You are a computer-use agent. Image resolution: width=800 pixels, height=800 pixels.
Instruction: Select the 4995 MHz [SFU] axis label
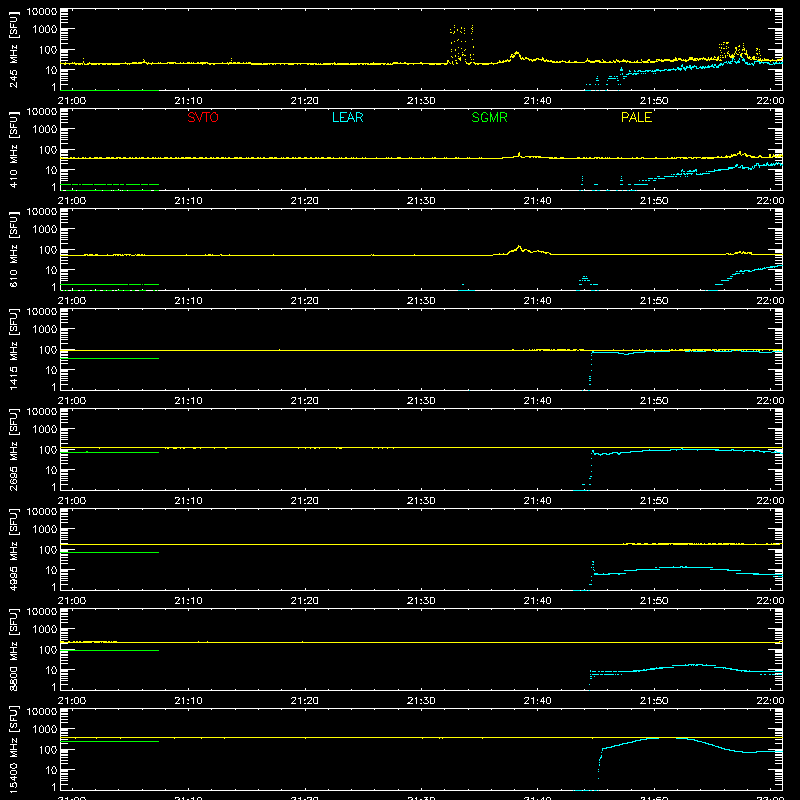13,550
